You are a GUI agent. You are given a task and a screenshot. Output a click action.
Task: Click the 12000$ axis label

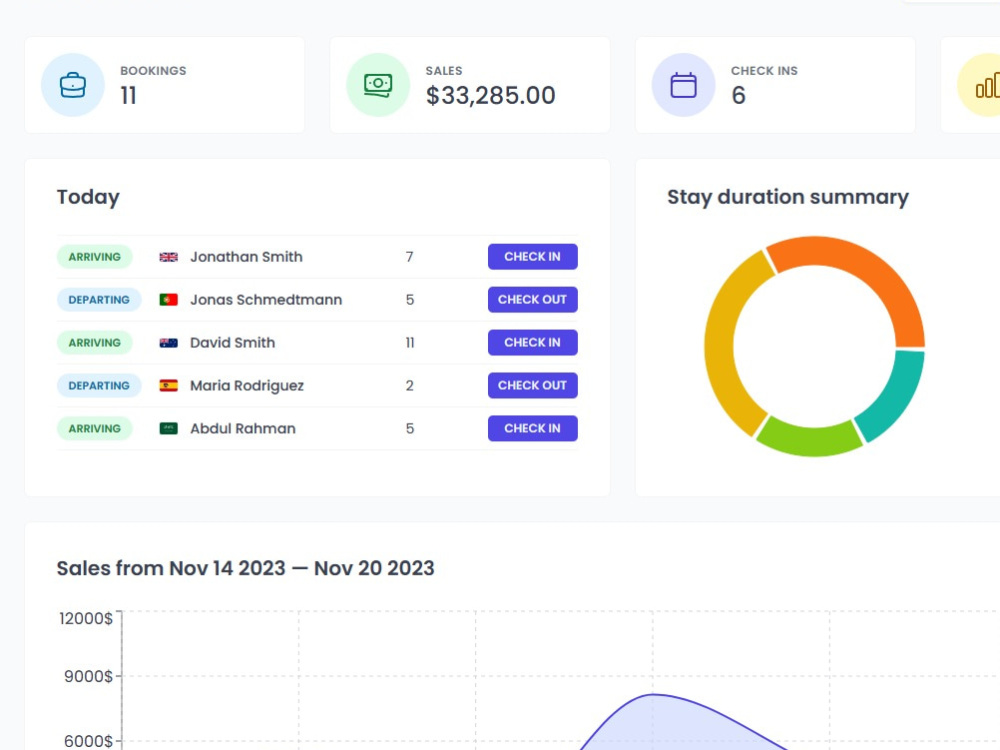click(x=85, y=619)
